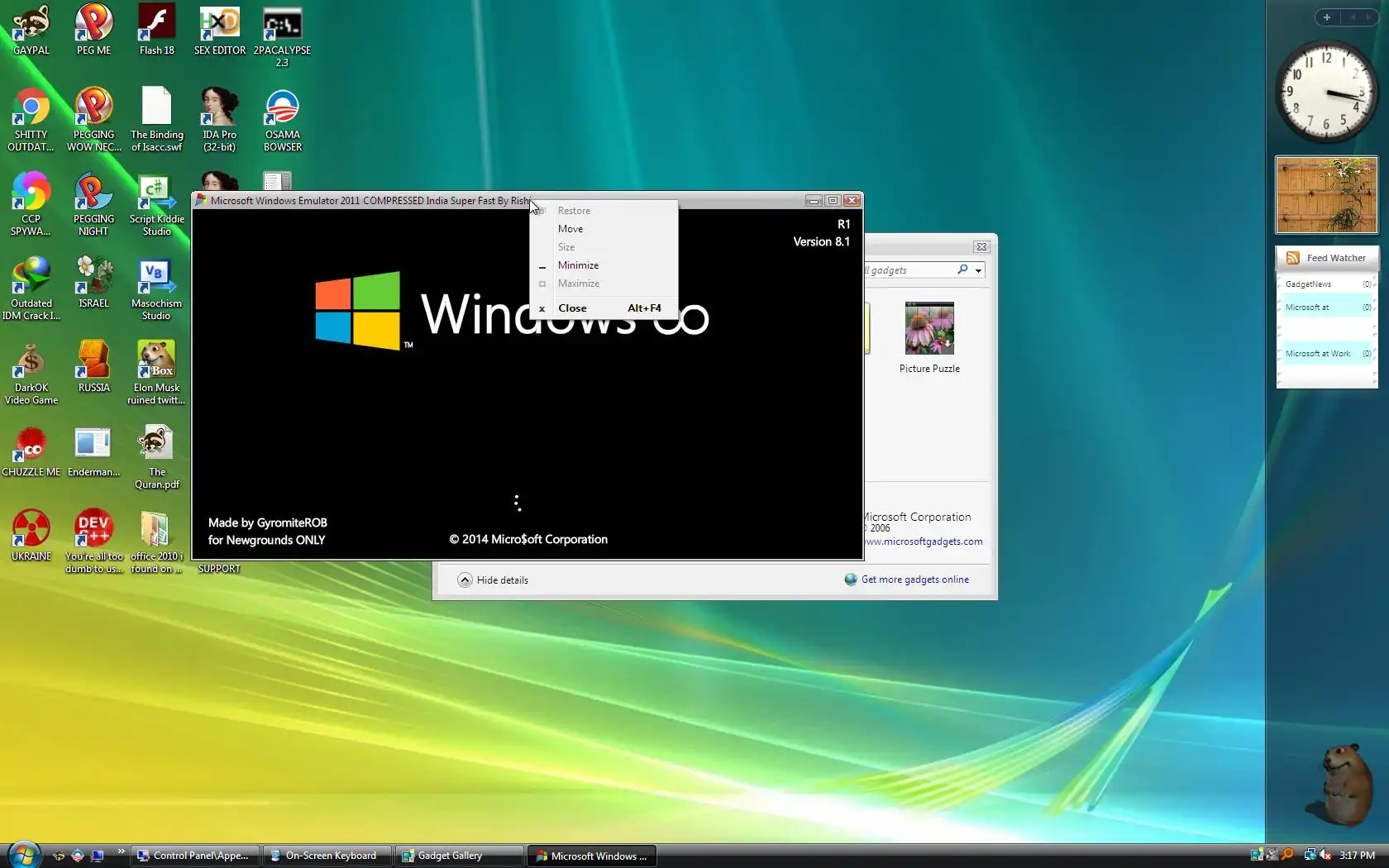
Task: Click the Sidebar gadgets tray icon
Action: pyautogui.click(x=1257, y=855)
